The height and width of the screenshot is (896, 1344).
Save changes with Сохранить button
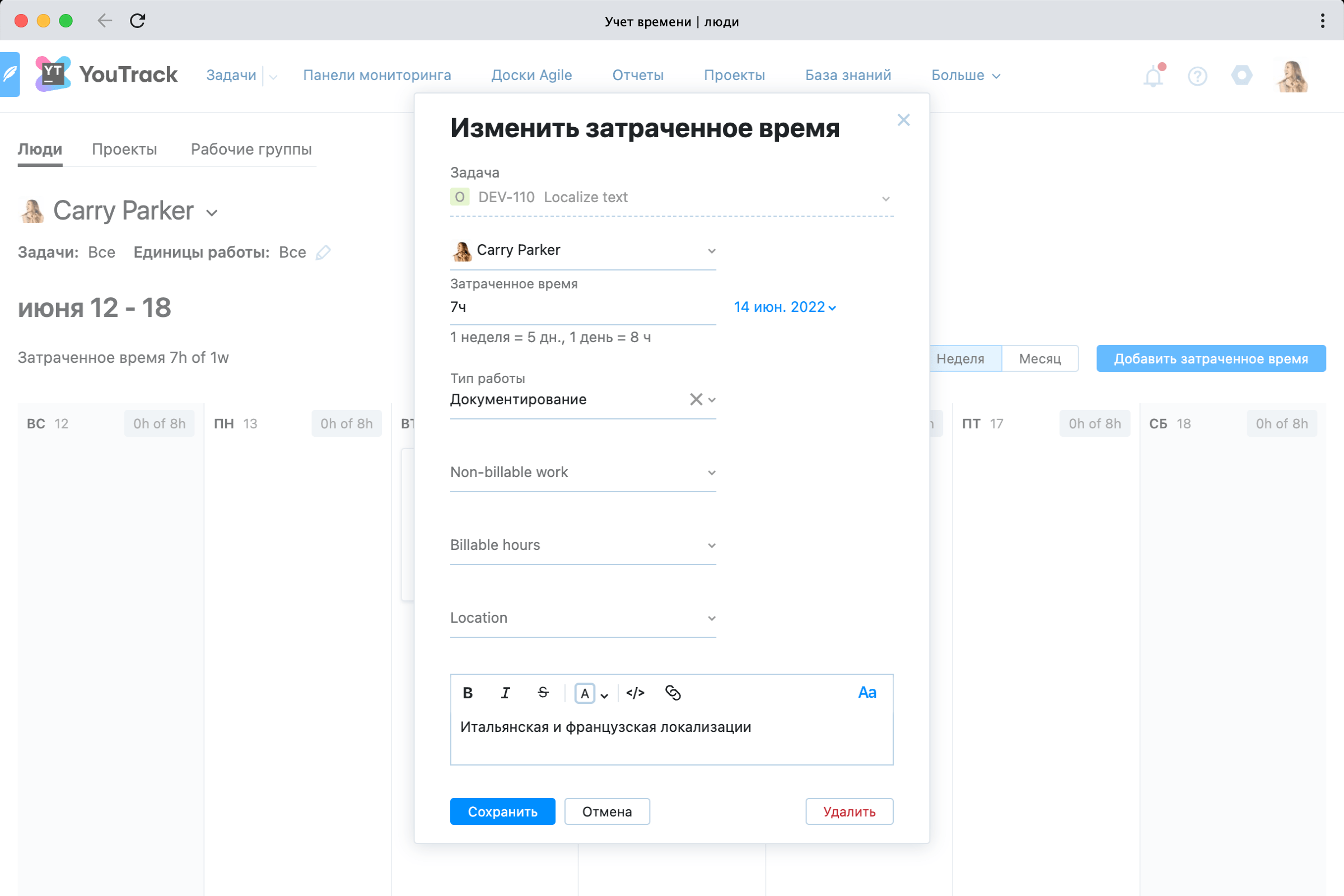[x=502, y=811]
